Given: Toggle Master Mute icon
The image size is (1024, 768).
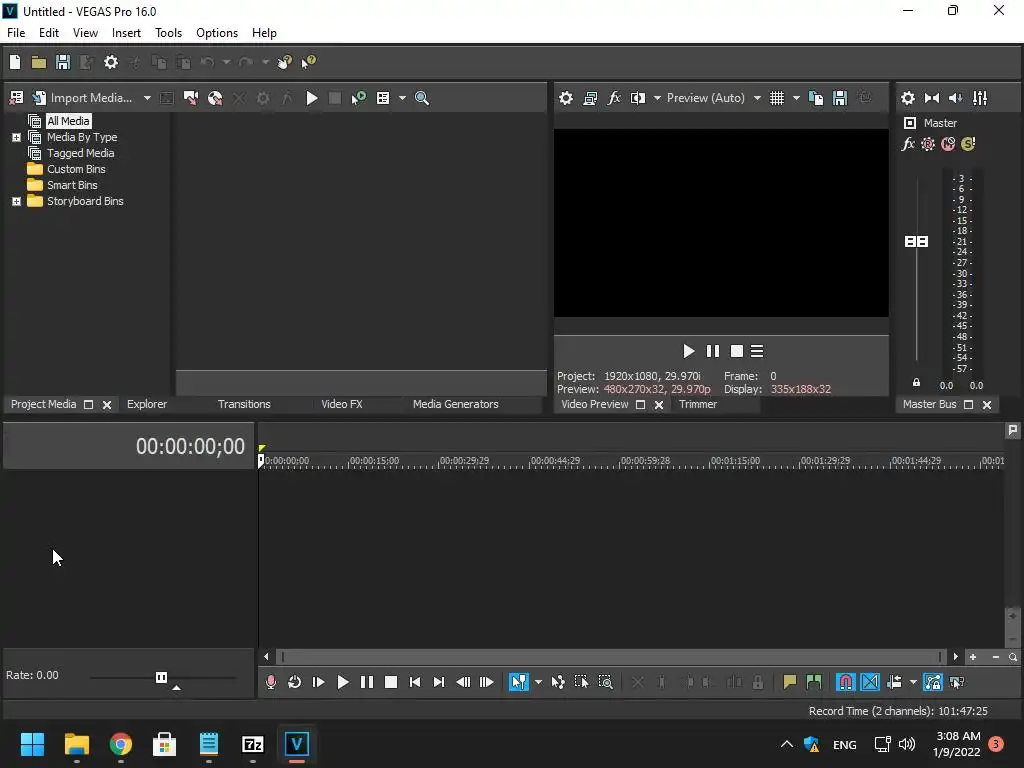Looking at the screenshot, I should (x=948, y=144).
